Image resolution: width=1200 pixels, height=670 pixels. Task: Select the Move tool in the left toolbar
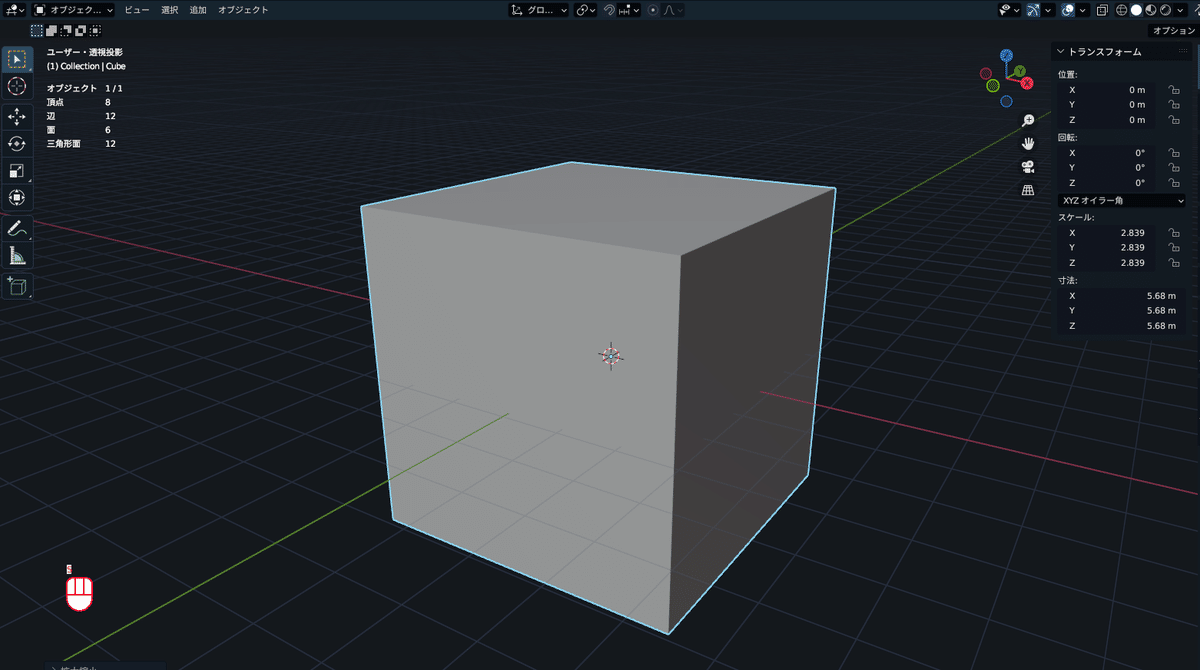coord(17,117)
